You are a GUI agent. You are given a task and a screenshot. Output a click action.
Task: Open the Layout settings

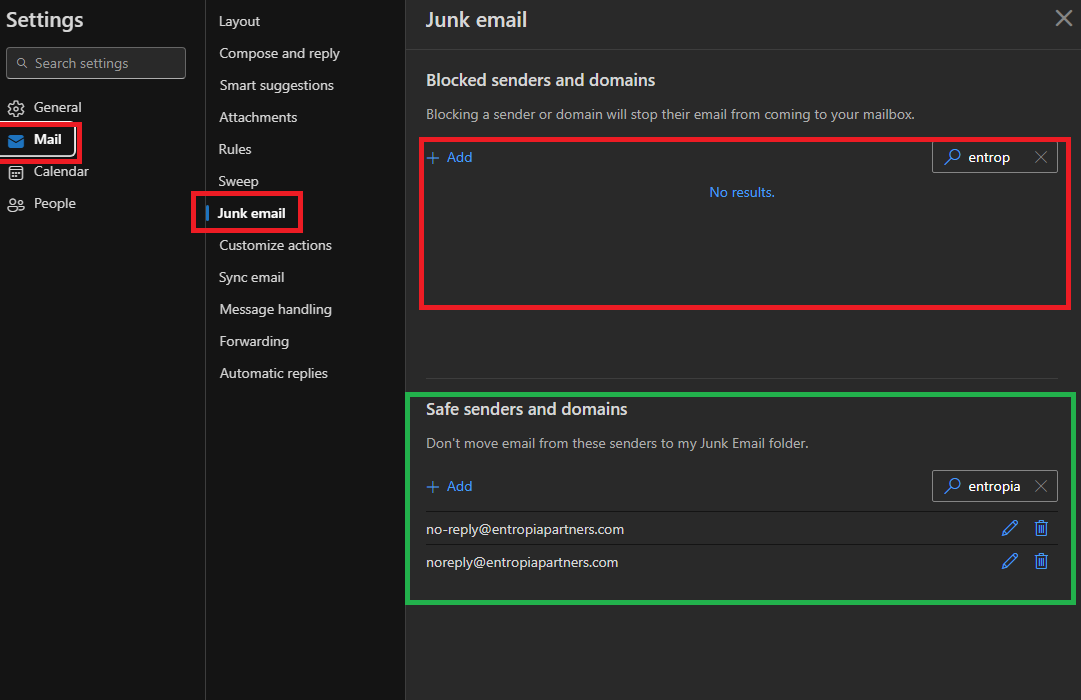click(x=239, y=21)
